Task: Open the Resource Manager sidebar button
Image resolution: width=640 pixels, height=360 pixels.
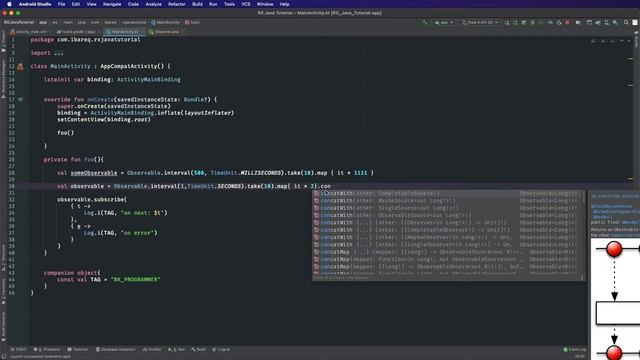Action: click(3, 78)
